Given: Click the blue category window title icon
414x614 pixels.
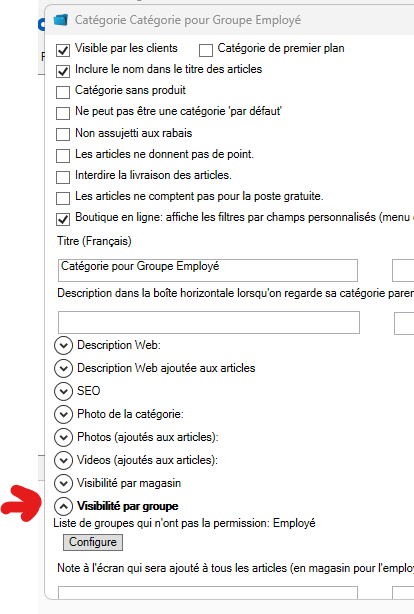Looking at the screenshot, I should [x=60, y=20].
